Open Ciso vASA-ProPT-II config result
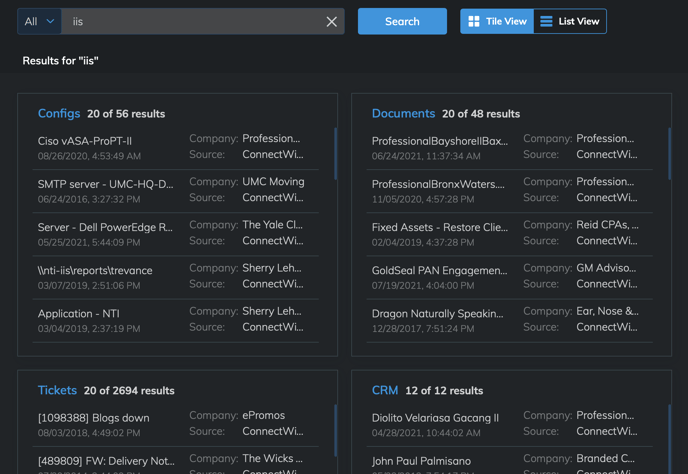The width and height of the screenshot is (688, 474). [85, 141]
